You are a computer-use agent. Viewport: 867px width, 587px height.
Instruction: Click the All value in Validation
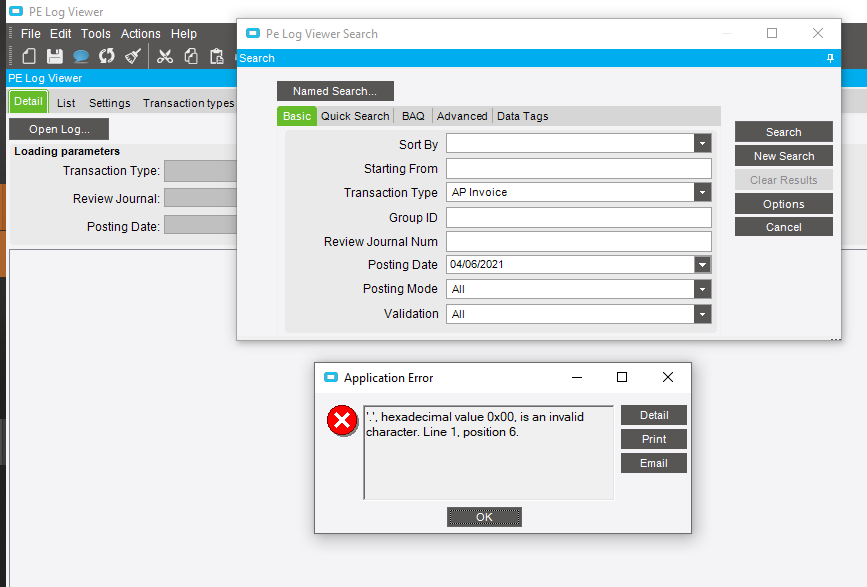(x=458, y=314)
